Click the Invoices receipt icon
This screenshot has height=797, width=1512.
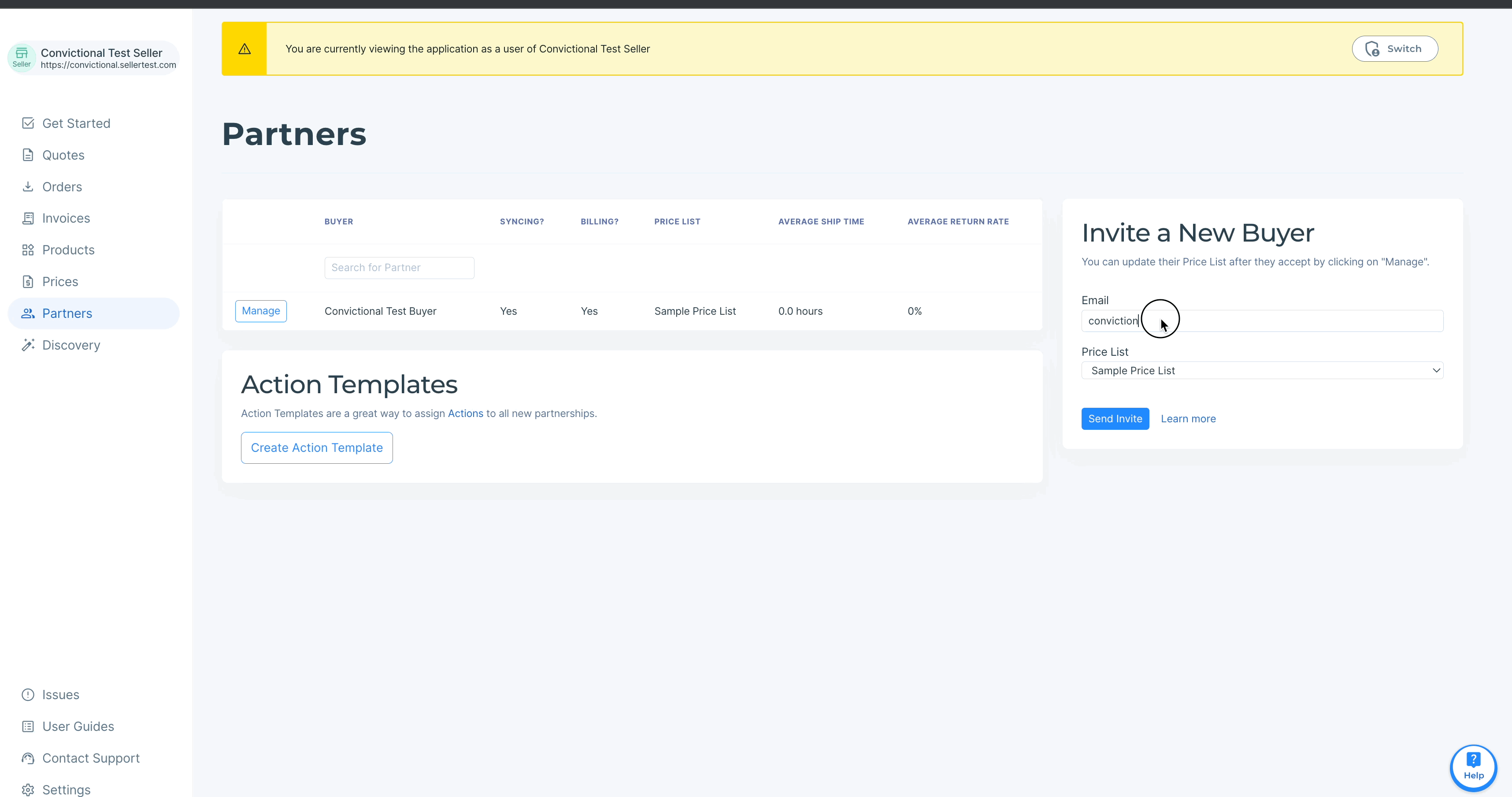point(28,219)
